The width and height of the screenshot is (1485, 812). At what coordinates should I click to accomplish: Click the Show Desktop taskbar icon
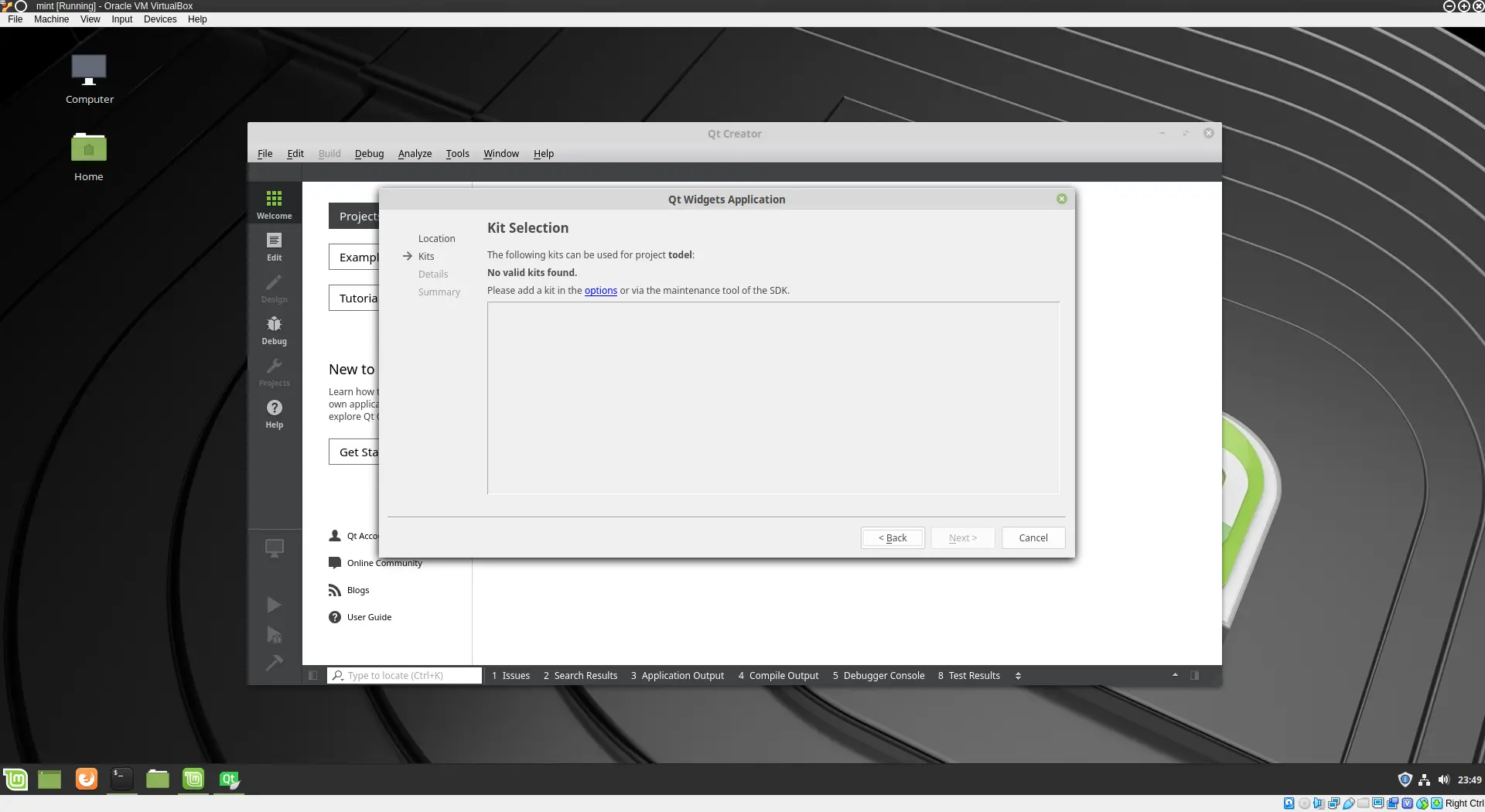49,780
